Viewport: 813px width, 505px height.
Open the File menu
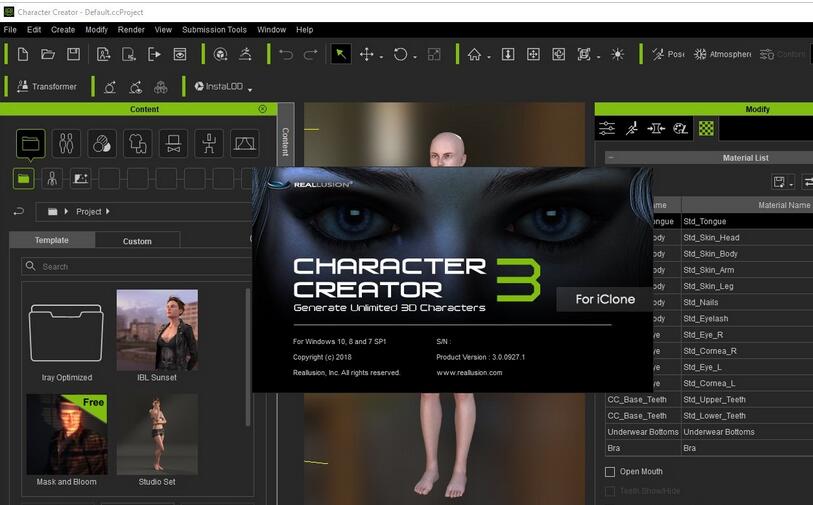10,30
